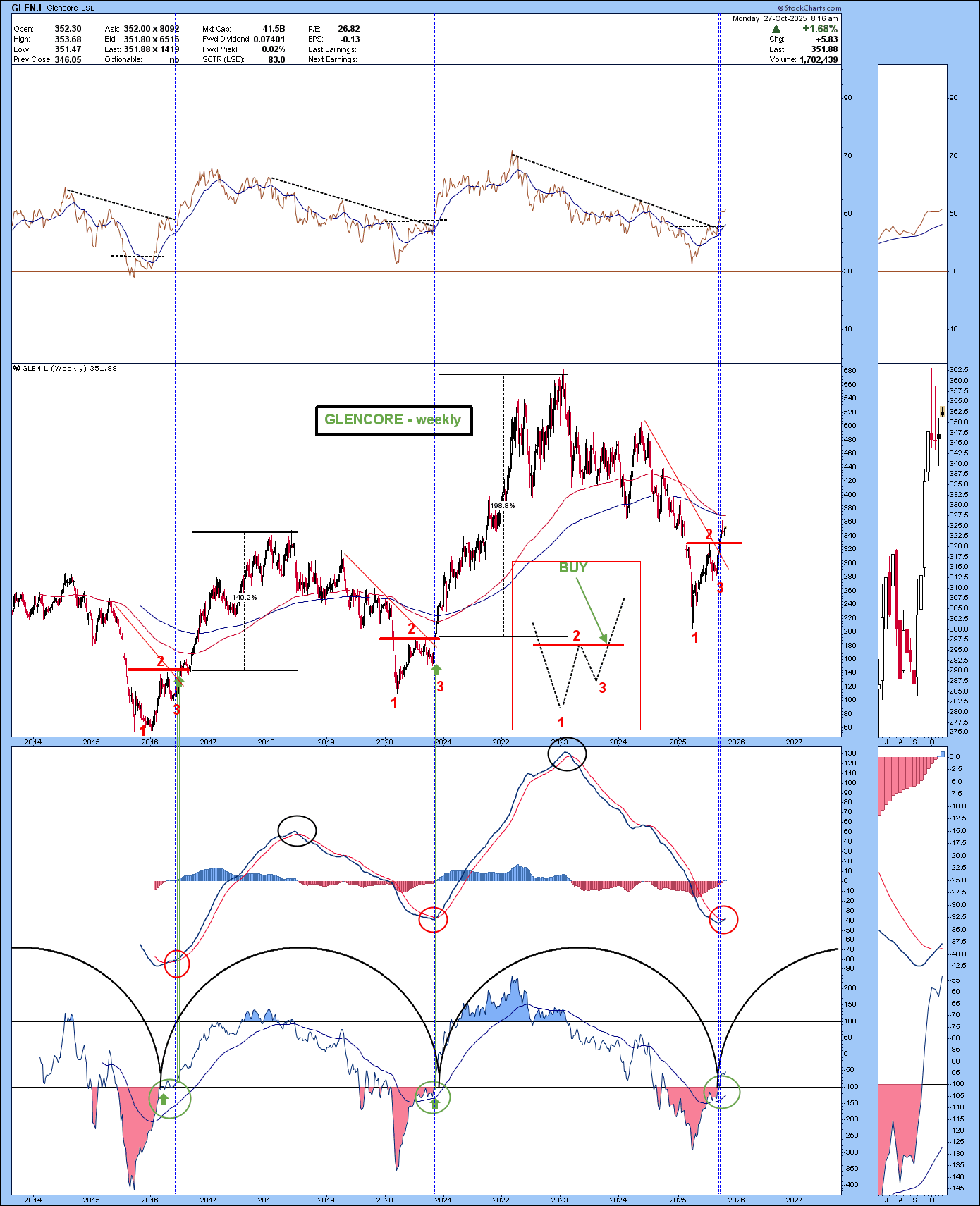Image resolution: width=980 pixels, height=1206 pixels.
Task: Click the black circle at the 2018 MACD peak
Action: point(297,830)
